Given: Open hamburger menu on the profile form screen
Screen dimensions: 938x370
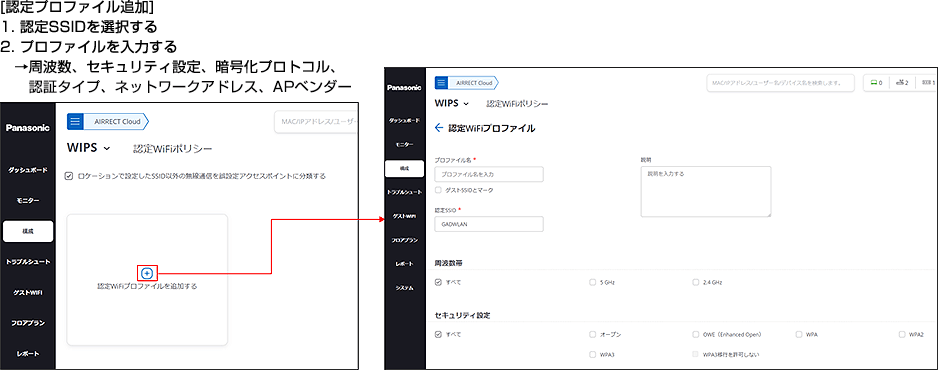Looking at the screenshot, I should point(442,83).
